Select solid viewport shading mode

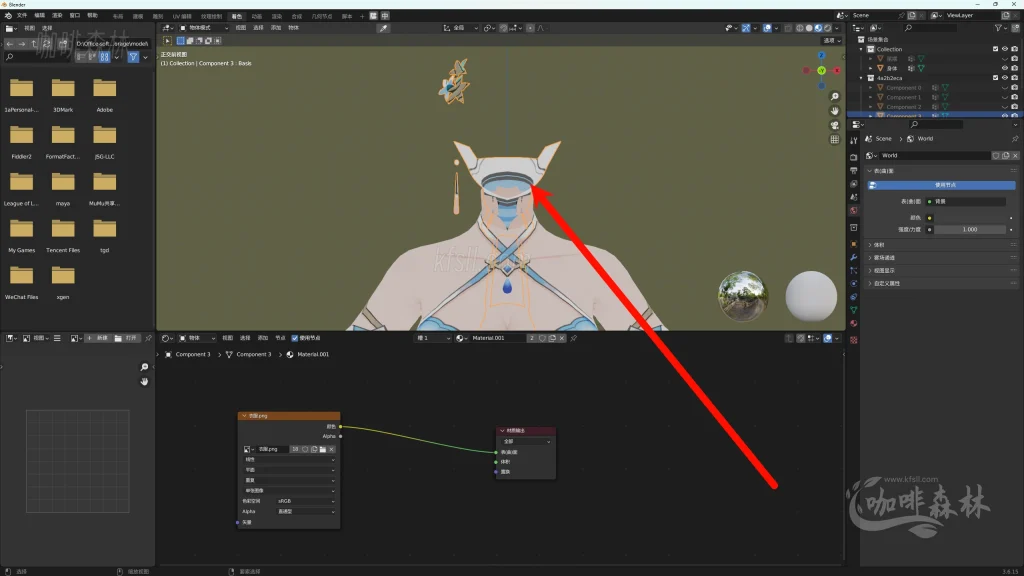point(809,28)
